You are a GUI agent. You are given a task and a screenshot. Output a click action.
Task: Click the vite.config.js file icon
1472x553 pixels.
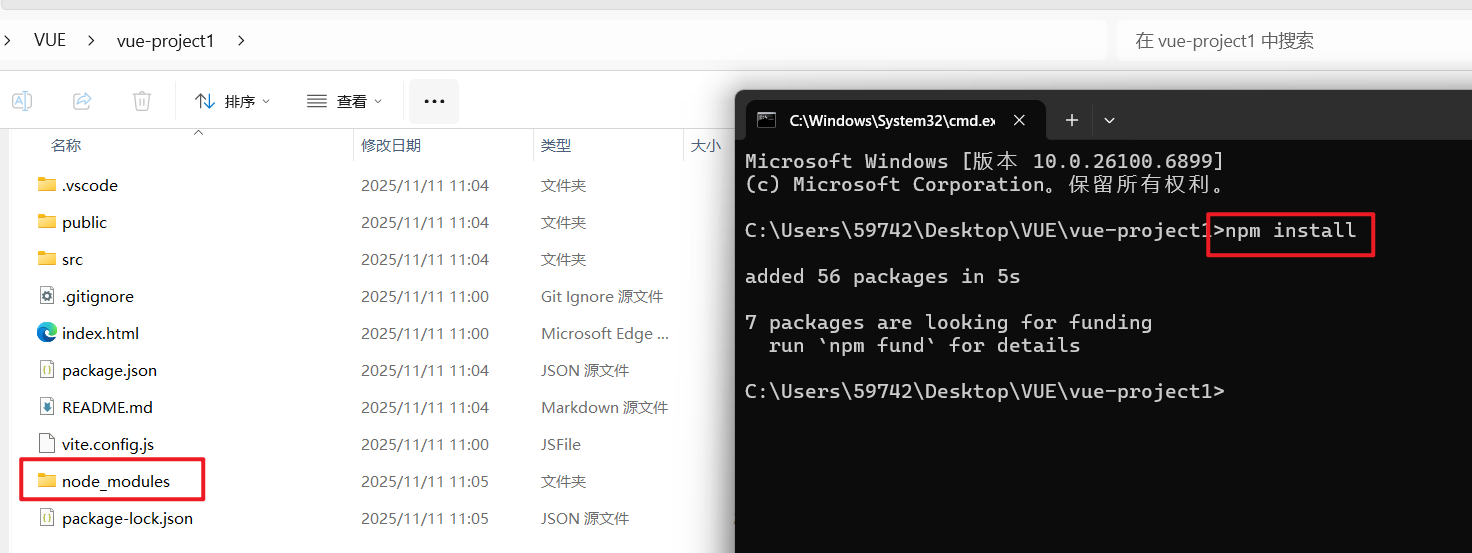47,444
